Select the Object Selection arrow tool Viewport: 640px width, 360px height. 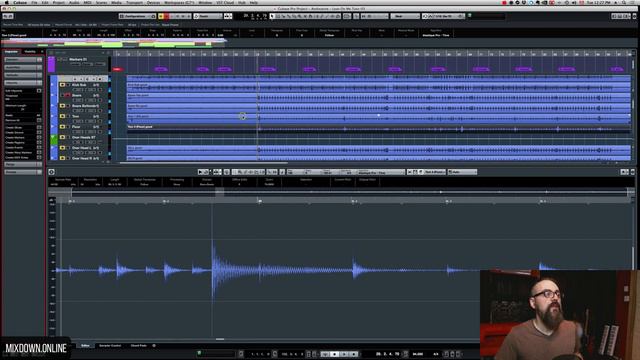272,16
